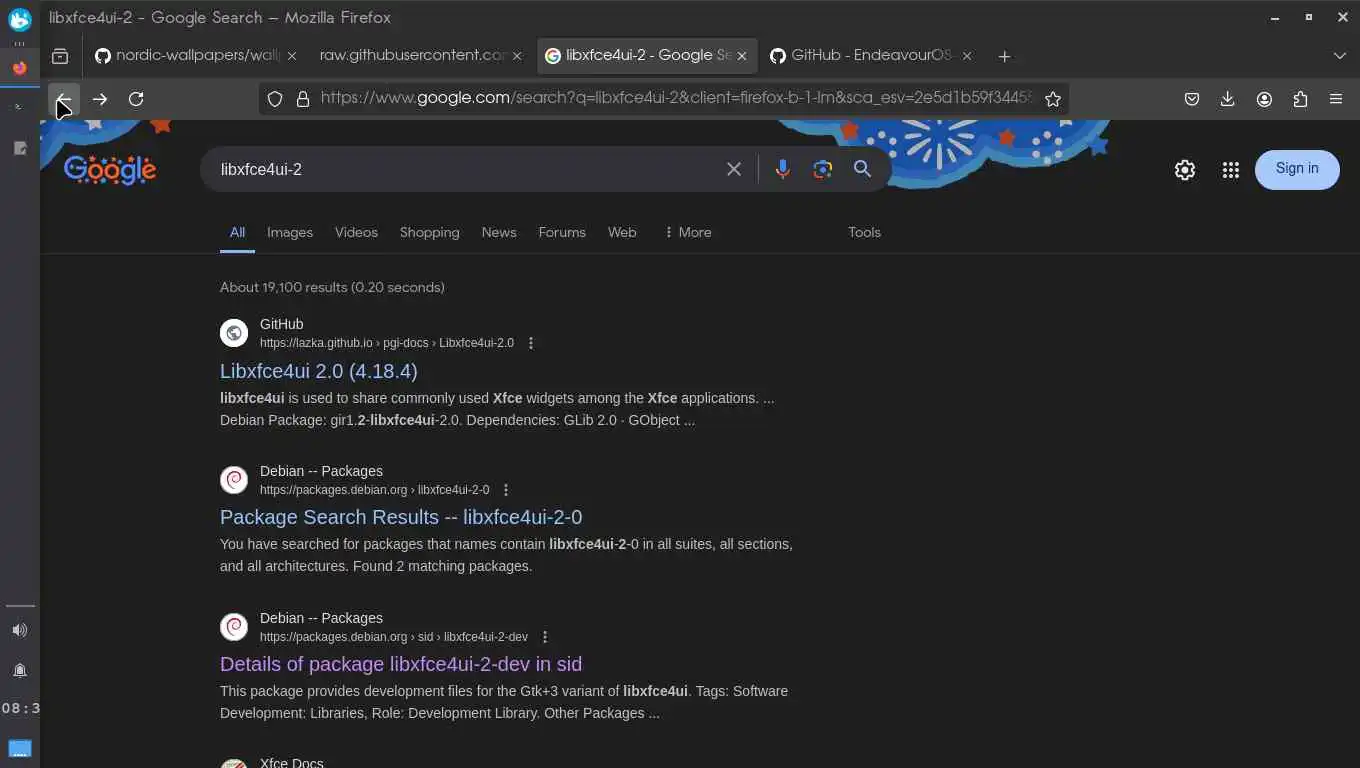The width and height of the screenshot is (1360, 768).
Task: Open the system launcher at panel top
Action: 20,19
